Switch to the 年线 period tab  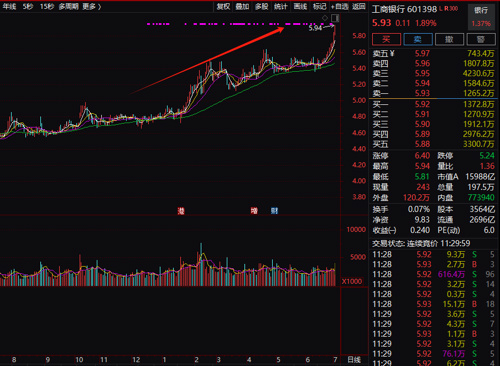[x=9, y=6]
